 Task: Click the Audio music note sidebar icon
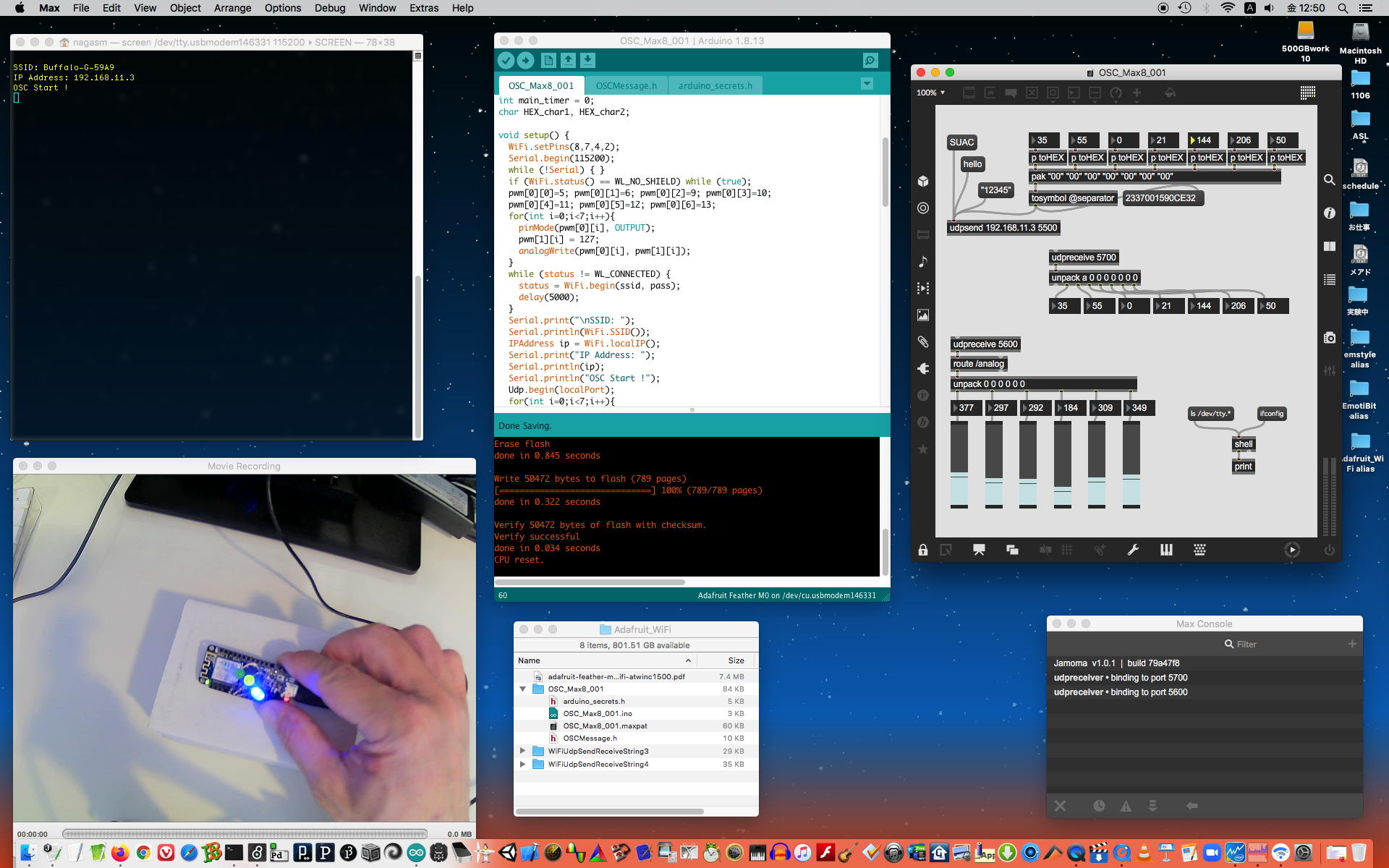923,262
